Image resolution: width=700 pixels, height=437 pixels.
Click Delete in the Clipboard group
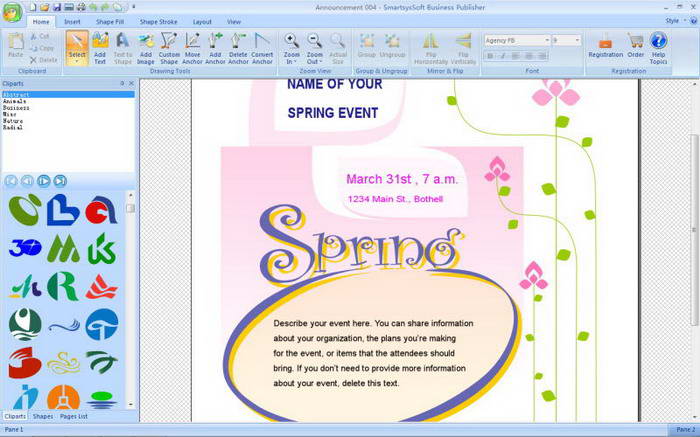[43, 60]
